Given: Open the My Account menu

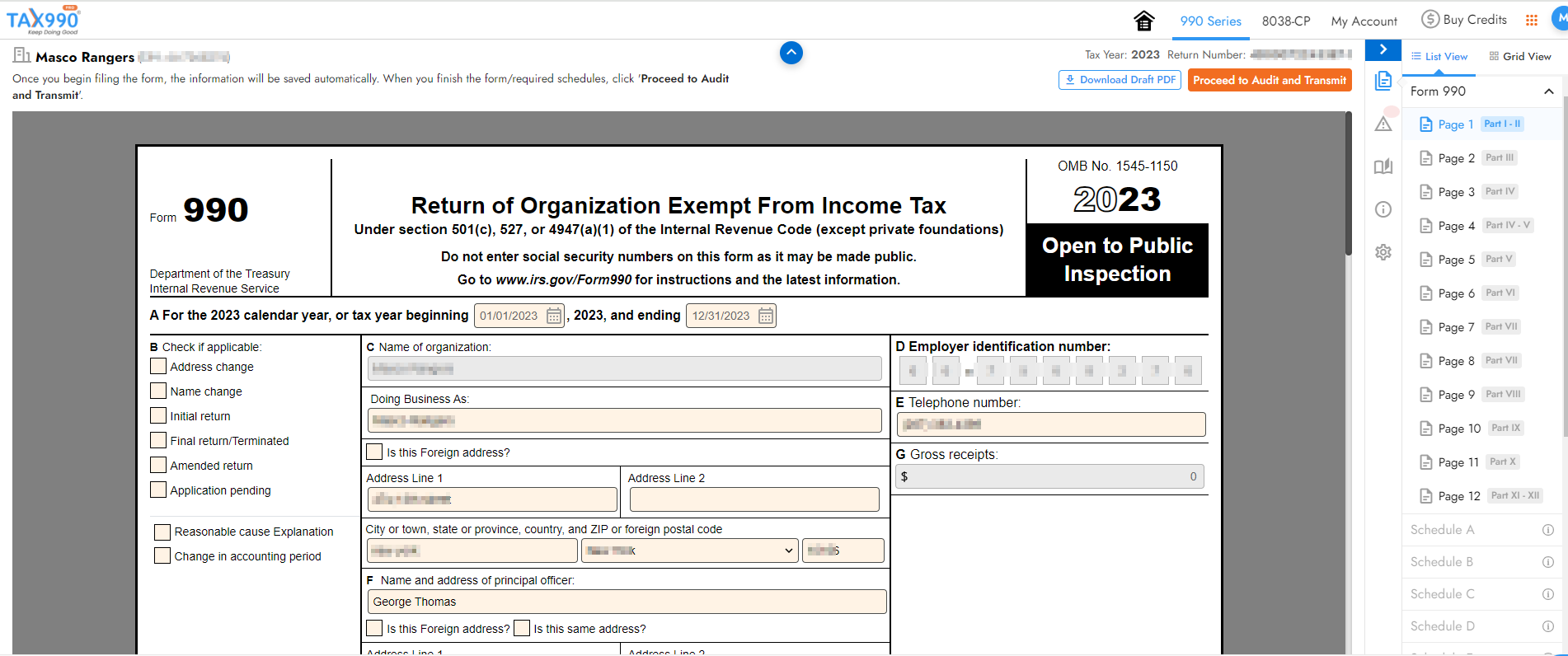Looking at the screenshot, I should click(x=1364, y=21).
